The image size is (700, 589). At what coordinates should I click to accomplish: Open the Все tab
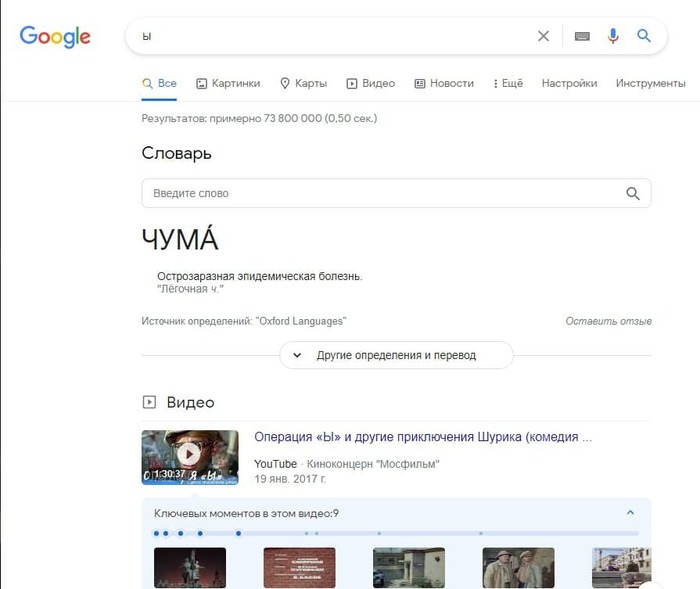(x=159, y=84)
